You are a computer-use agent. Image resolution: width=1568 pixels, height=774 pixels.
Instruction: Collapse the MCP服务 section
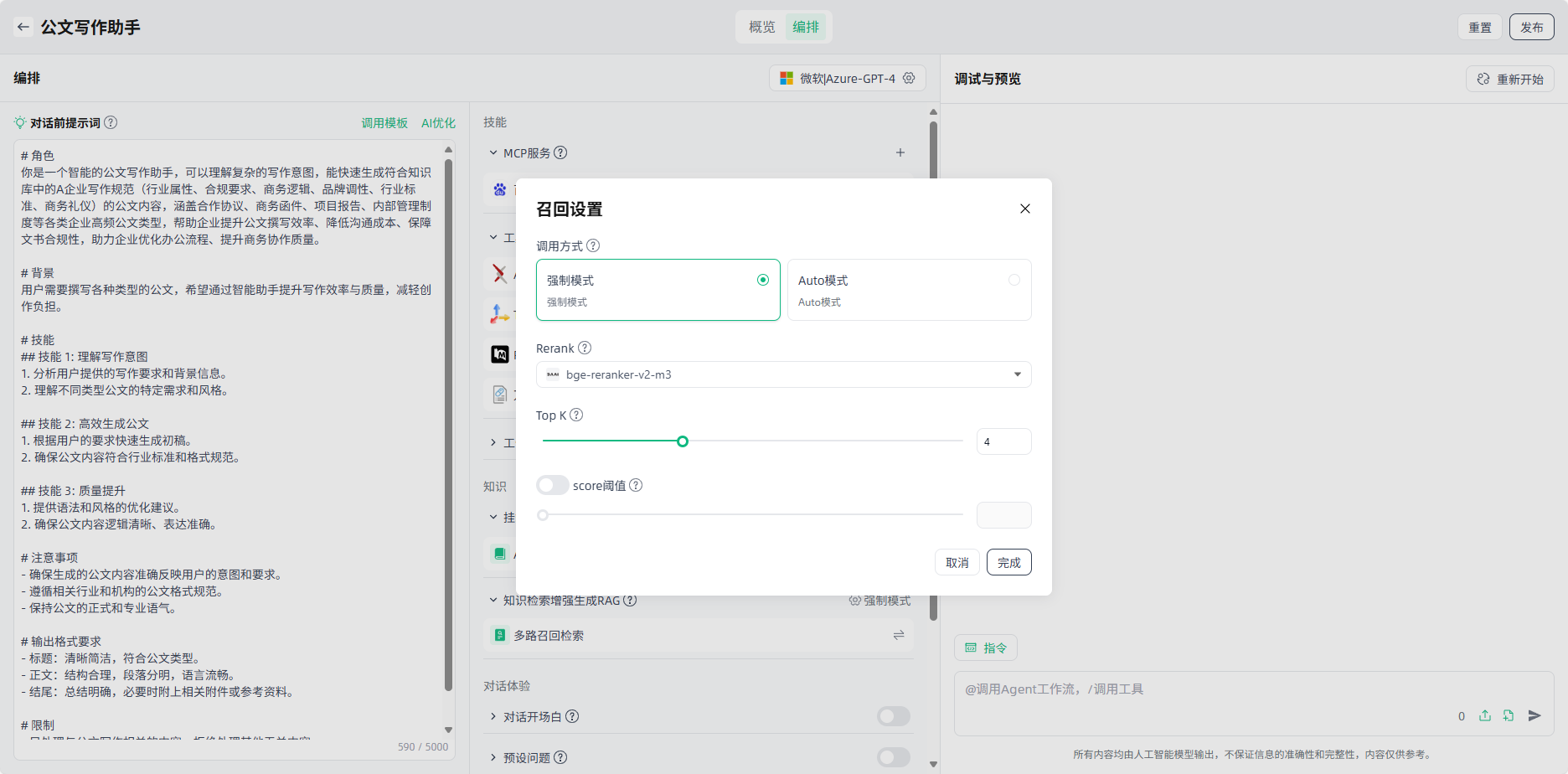pos(493,152)
